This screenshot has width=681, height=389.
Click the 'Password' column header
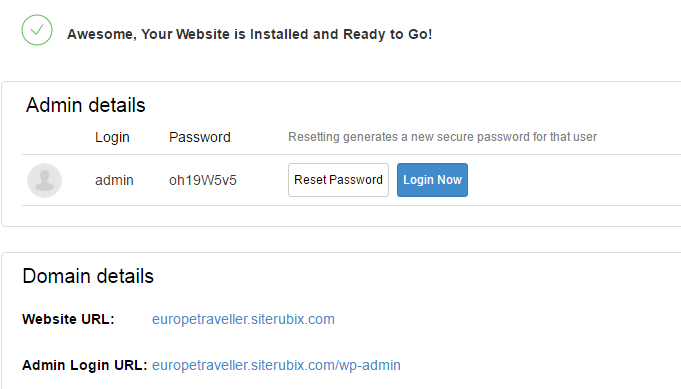coord(200,137)
